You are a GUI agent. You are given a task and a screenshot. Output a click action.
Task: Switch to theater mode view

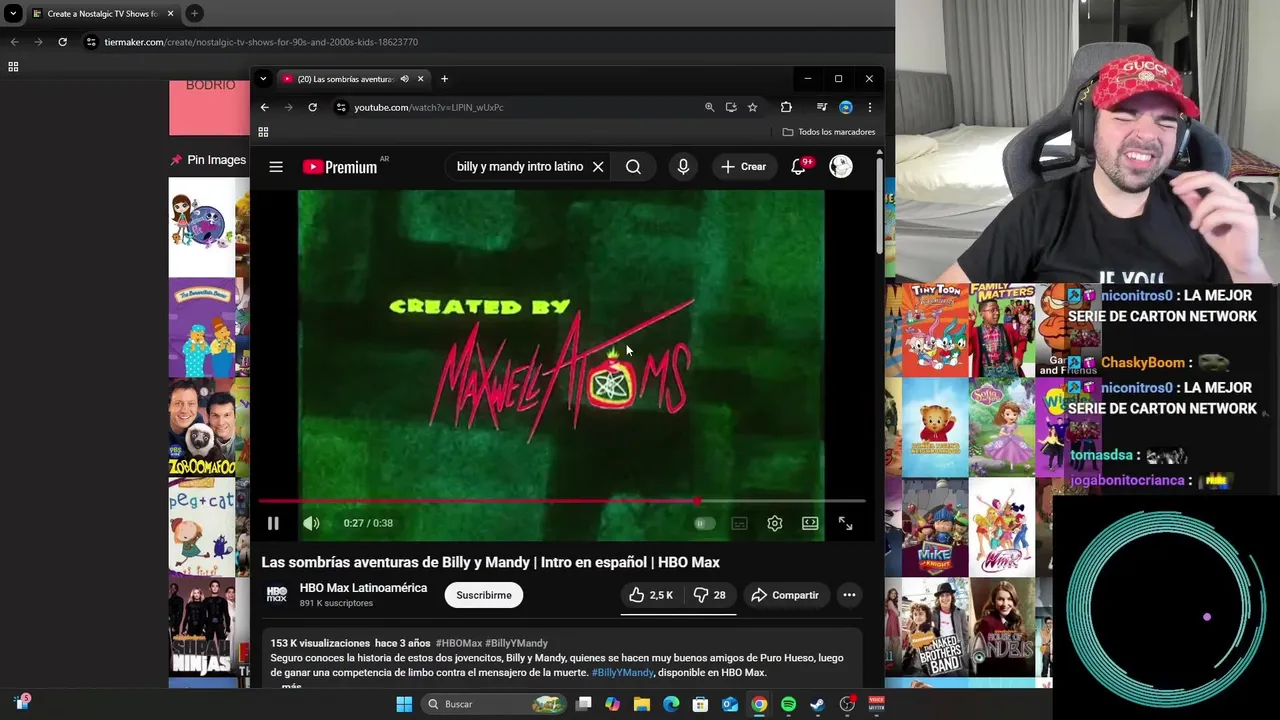click(x=810, y=523)
